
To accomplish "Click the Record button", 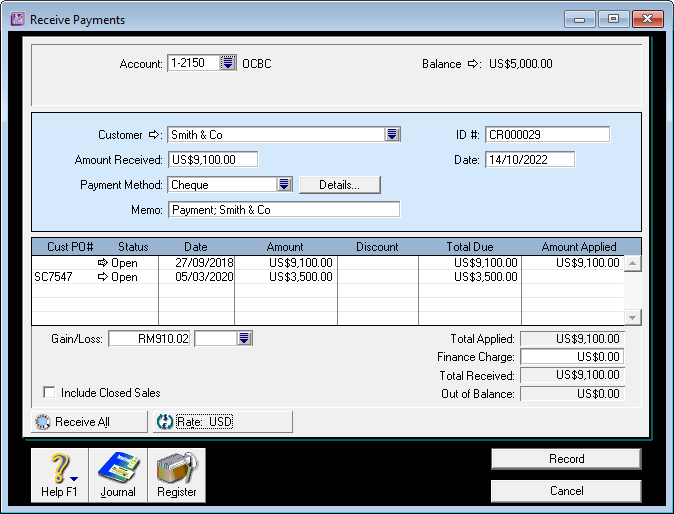I will (x=566, y=459).
